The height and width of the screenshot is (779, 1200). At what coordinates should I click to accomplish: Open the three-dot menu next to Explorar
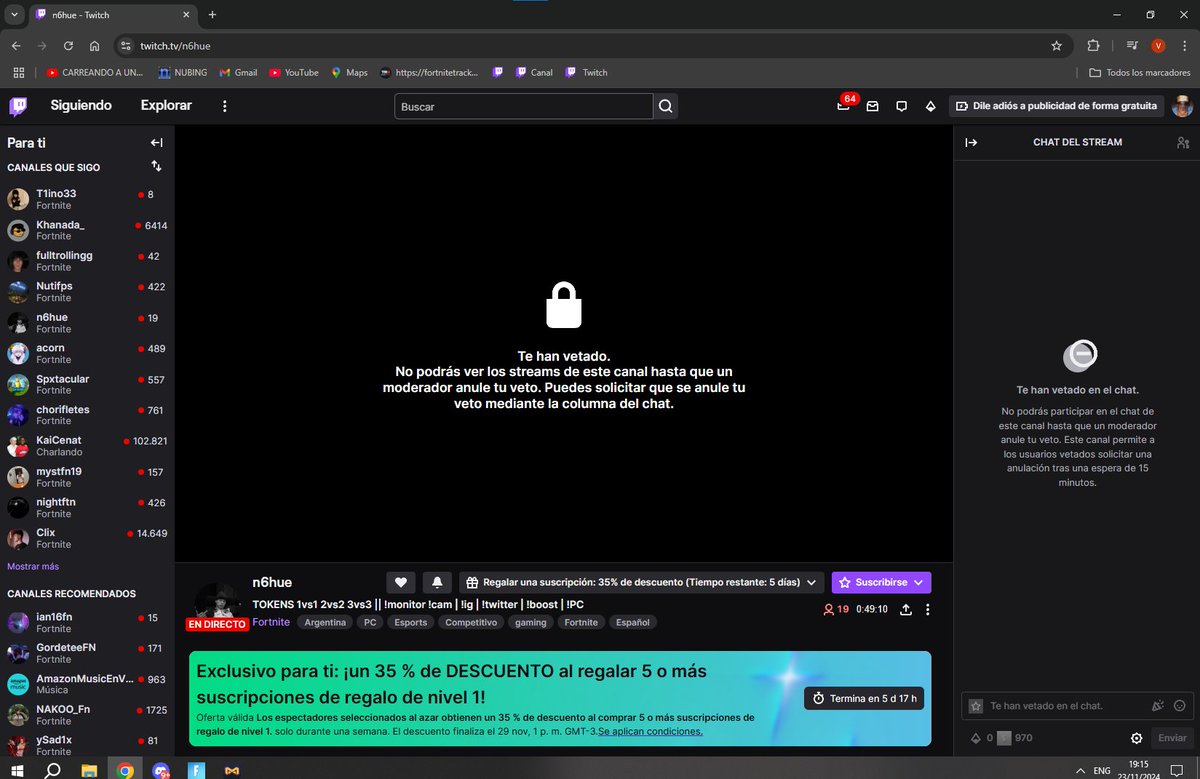click(224, 106)
